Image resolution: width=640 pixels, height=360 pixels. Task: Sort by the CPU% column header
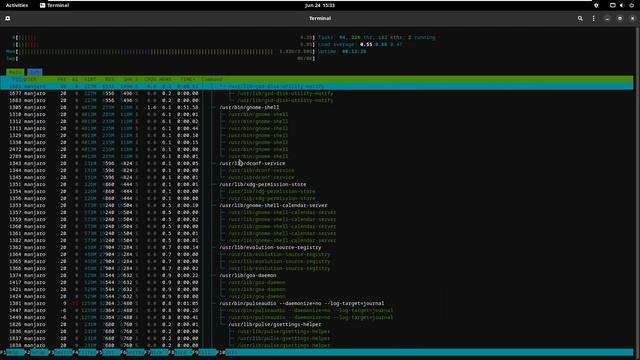pyautogui.click(x=150, y=79)
